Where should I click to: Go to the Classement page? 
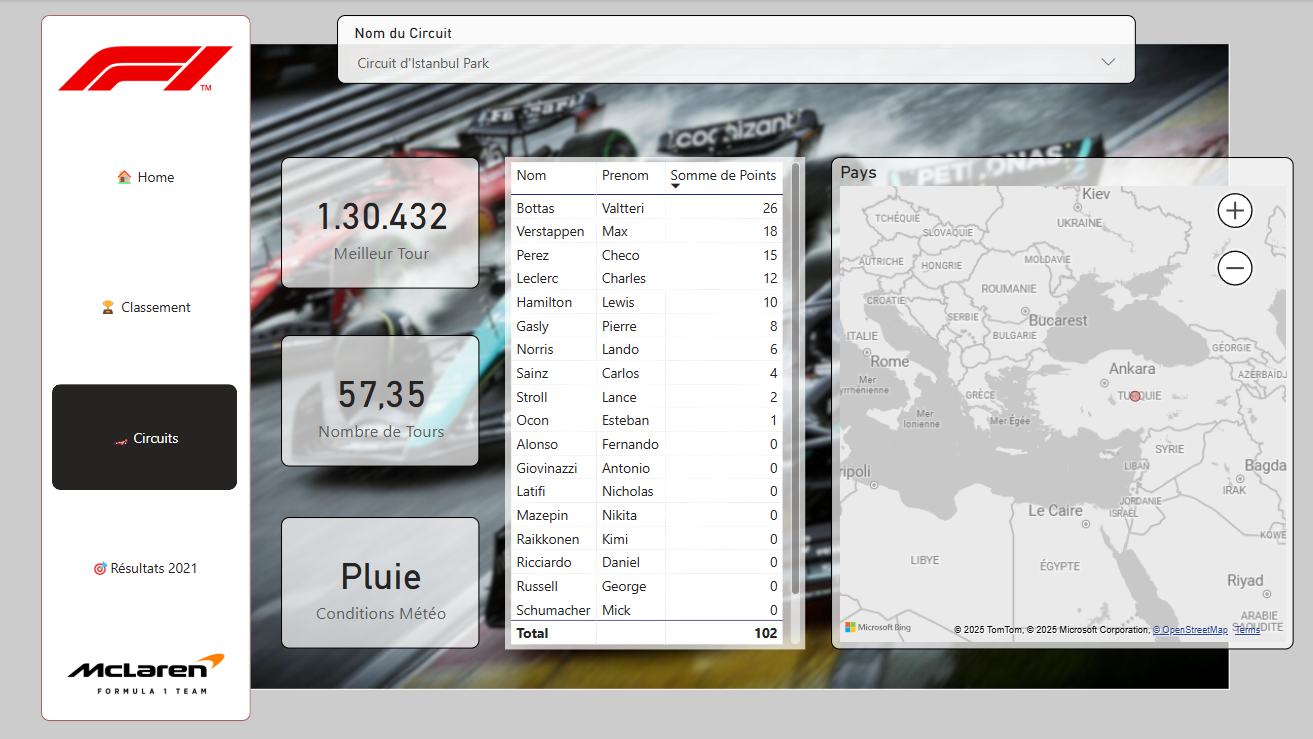146,307
